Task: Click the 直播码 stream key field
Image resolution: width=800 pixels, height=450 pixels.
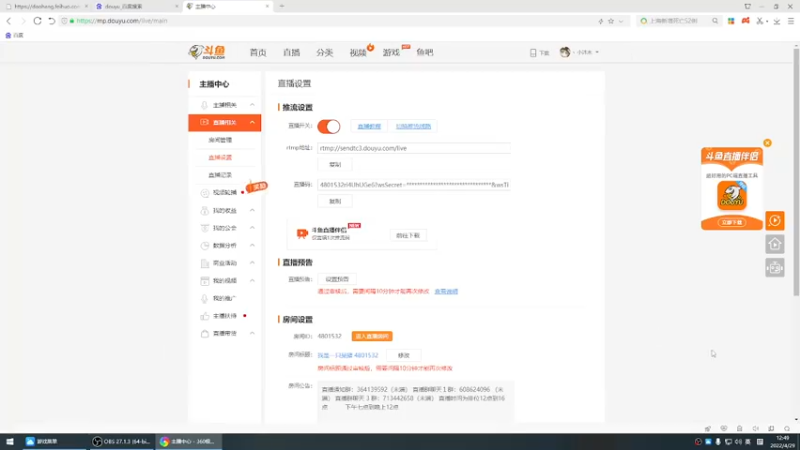Action: (x=414, y=185)
